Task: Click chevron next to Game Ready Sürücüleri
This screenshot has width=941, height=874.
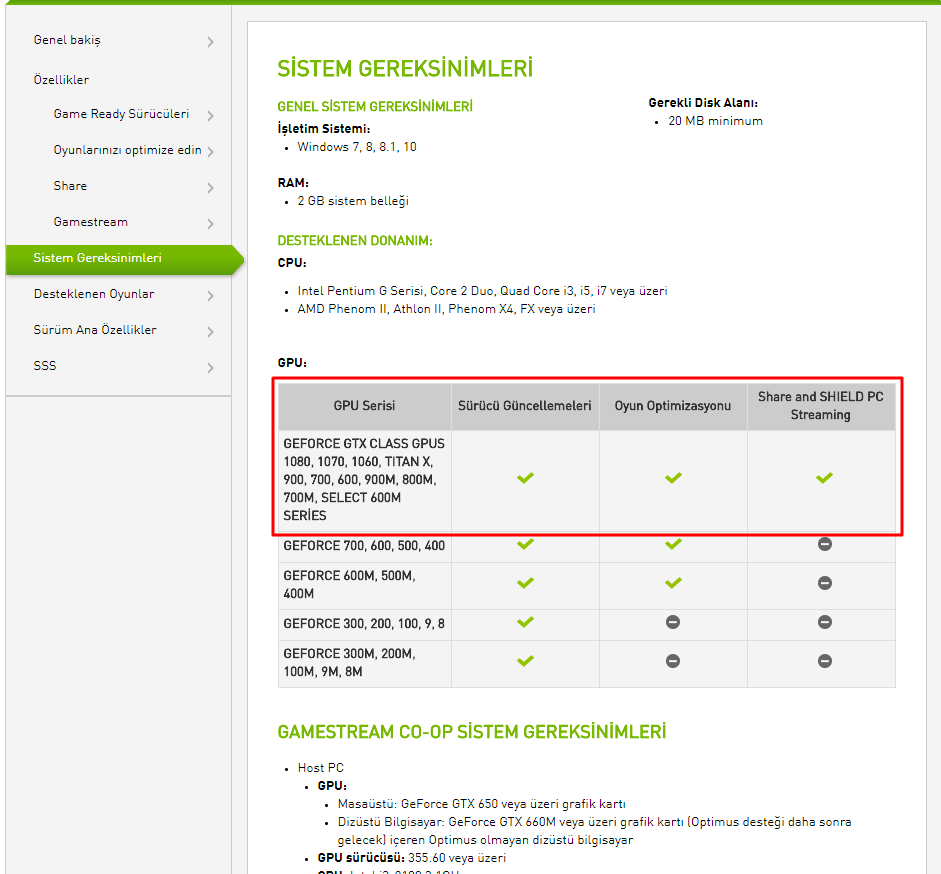Action: (210, 115)
